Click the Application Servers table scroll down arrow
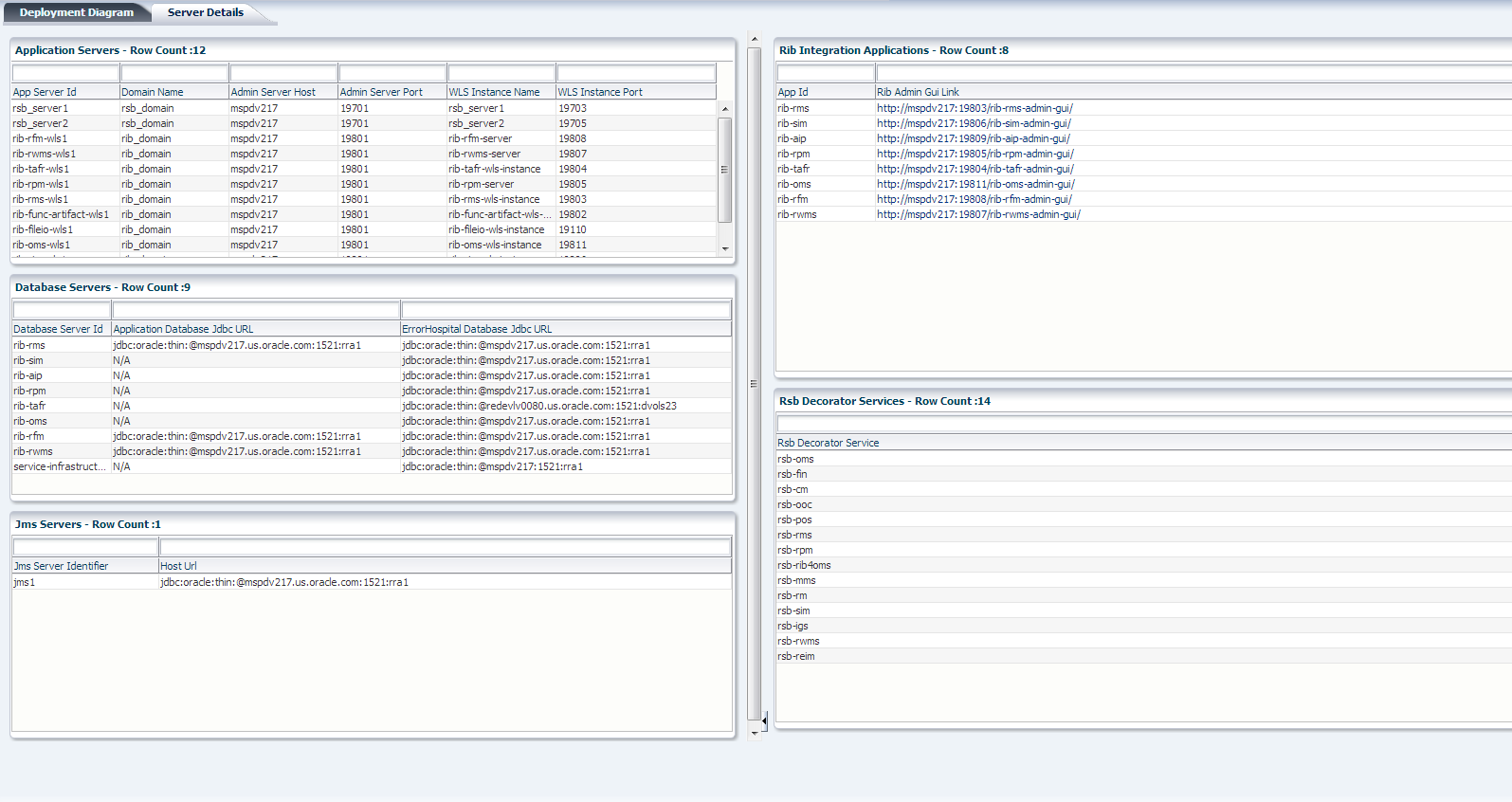Viewport: 1512px width, 802px height. [x=725, y=248]
